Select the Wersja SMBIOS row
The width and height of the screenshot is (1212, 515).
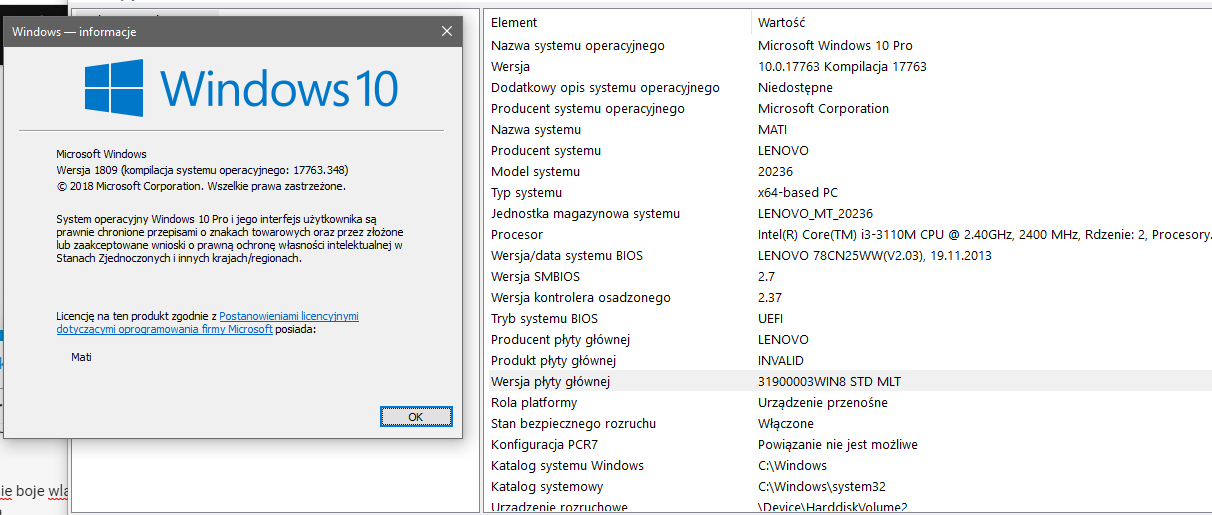tap(849, 276)
